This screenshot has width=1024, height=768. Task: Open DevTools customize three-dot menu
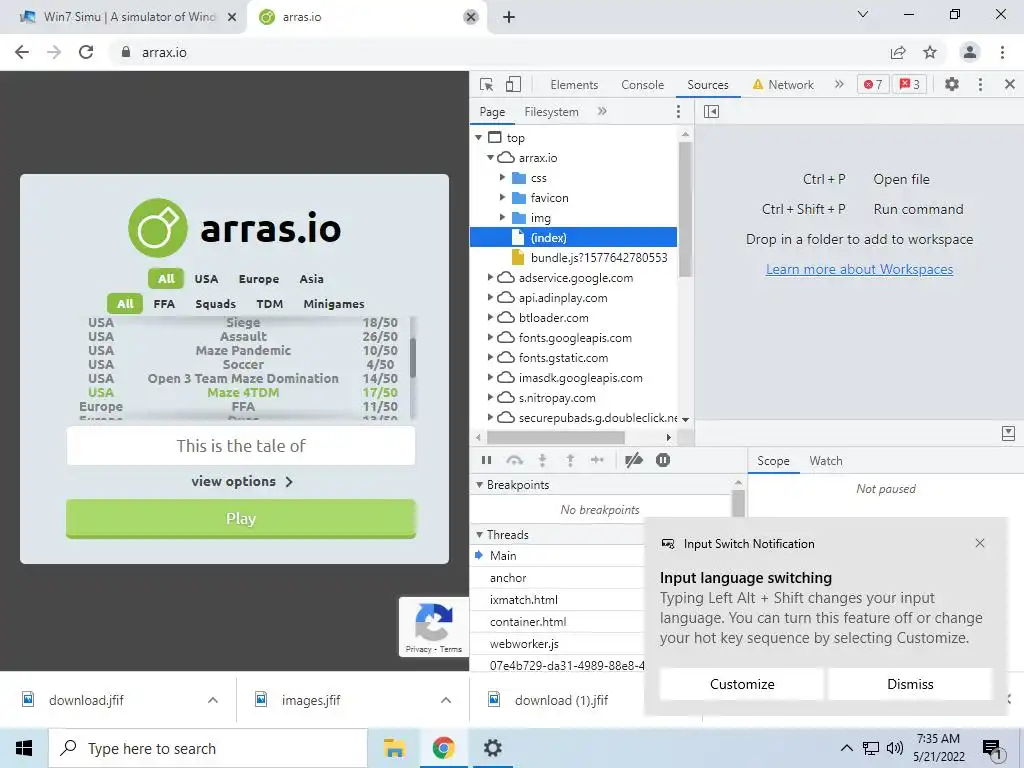[x=980, y=84]
